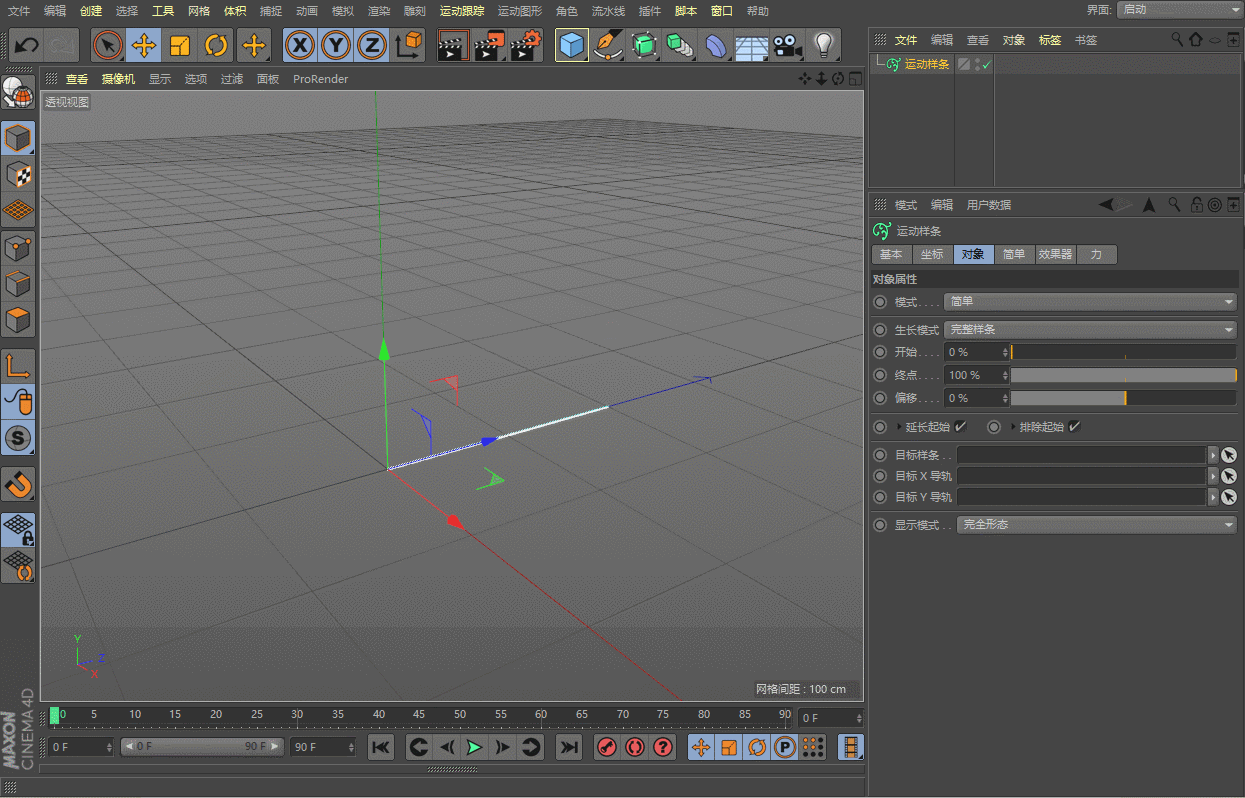1245x798 pixels.
Task: Click picker arrow beside 目标 X 导轨
Action: 1230,476
